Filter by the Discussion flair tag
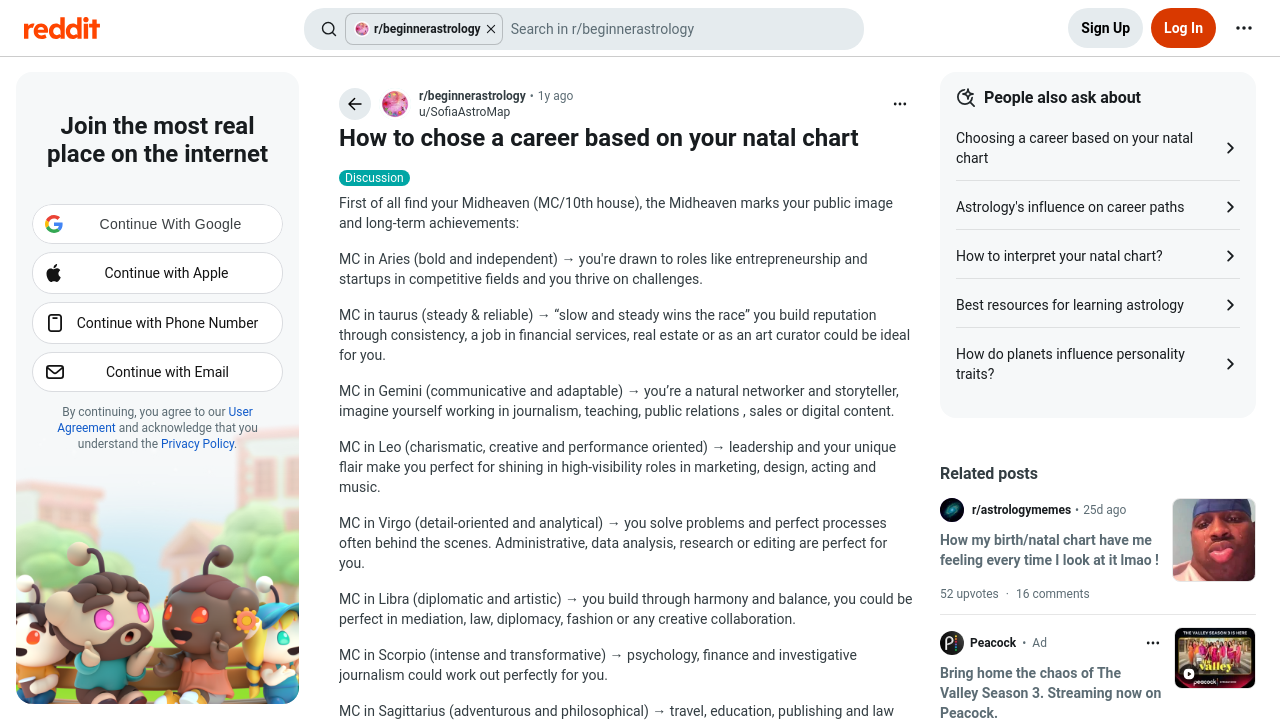 pyautogui.click(x=374, y=178)
